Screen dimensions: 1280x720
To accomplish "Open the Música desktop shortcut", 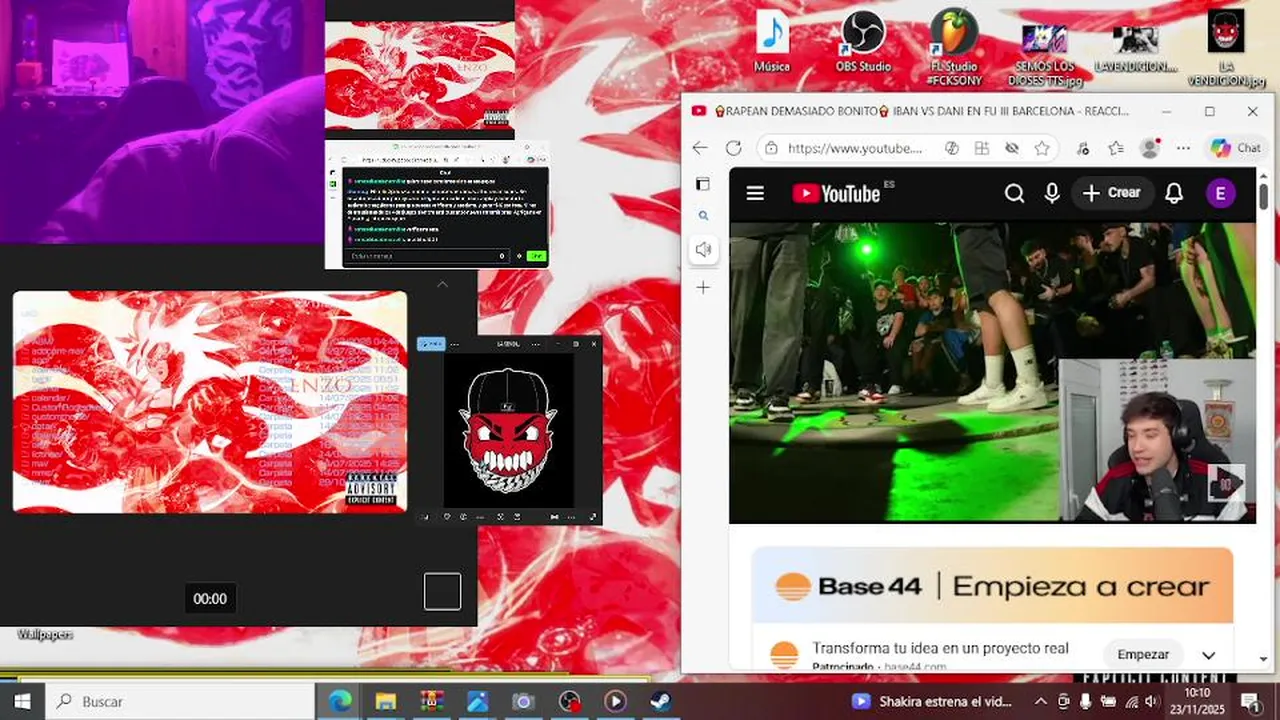I will 771,42.
